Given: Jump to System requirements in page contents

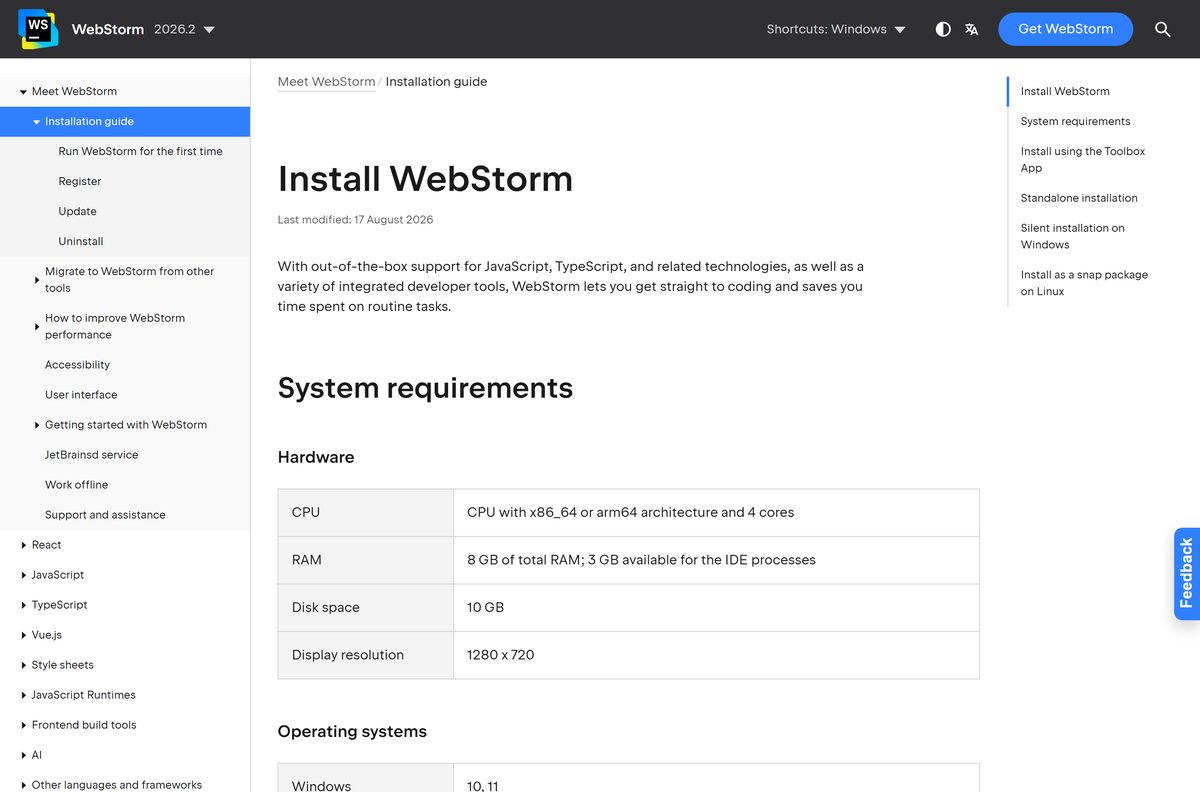Looking at the screenshot, I should click(1075, 121).
